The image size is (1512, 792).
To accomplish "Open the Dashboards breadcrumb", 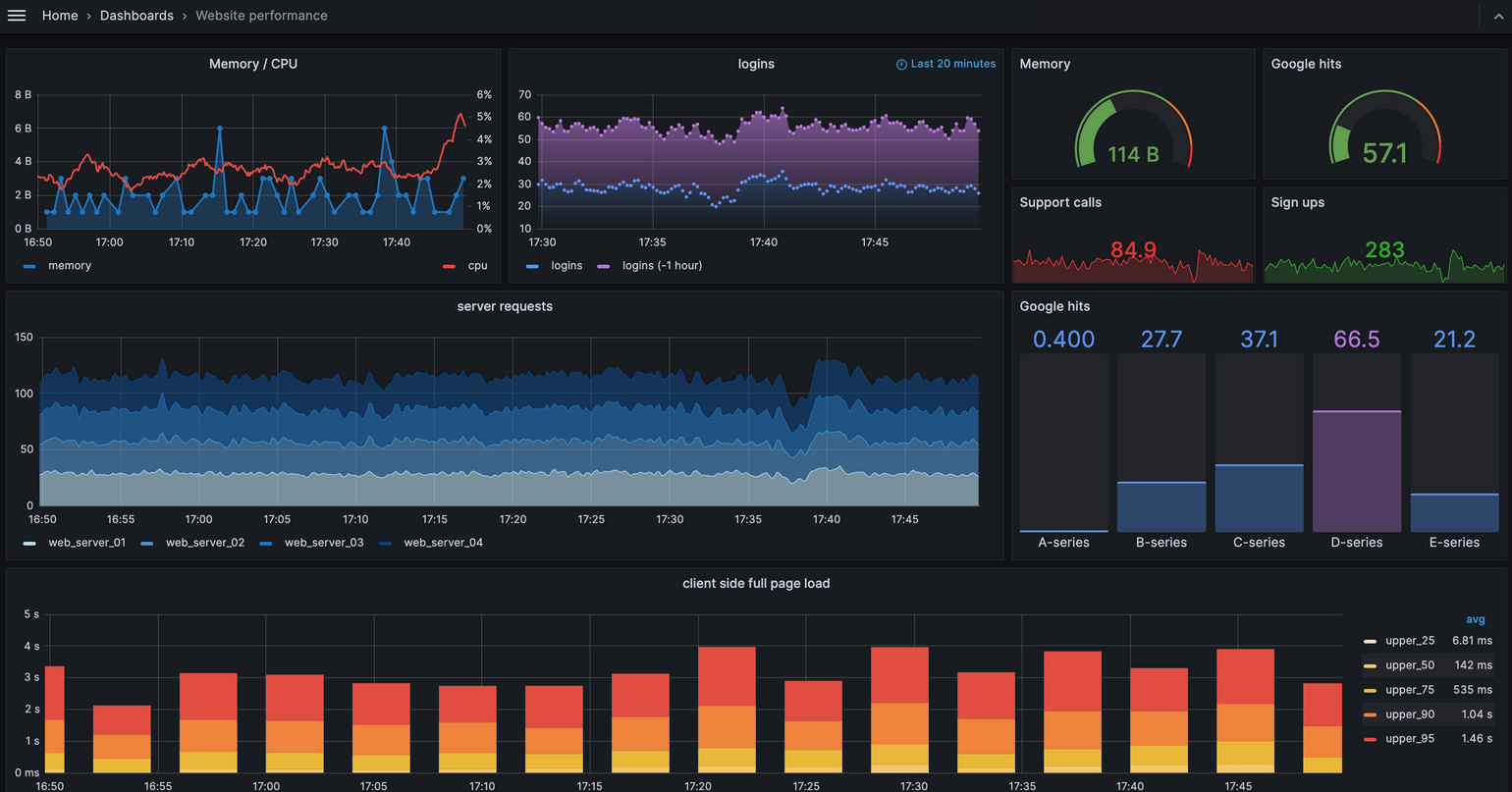I will tap(136, 16).
